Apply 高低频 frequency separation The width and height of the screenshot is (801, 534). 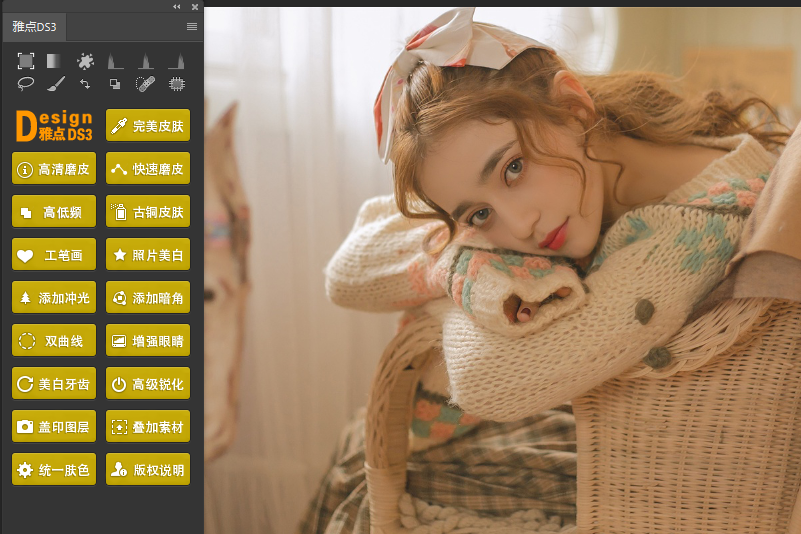pyautogui.click(x=54, y=211)
